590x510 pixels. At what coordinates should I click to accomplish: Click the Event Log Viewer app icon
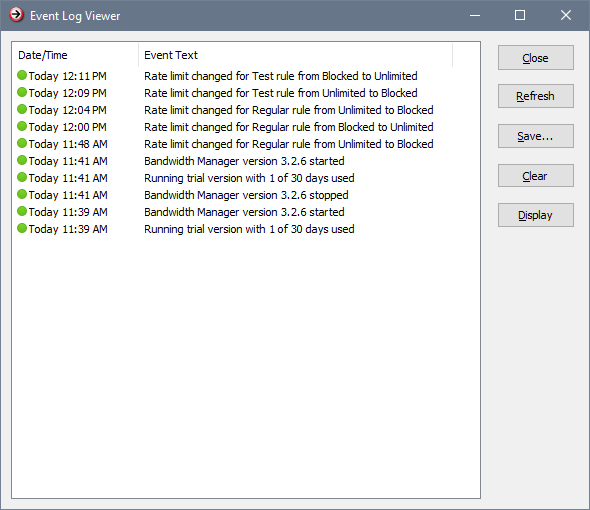pyautogui.click(x=16, y=15)
